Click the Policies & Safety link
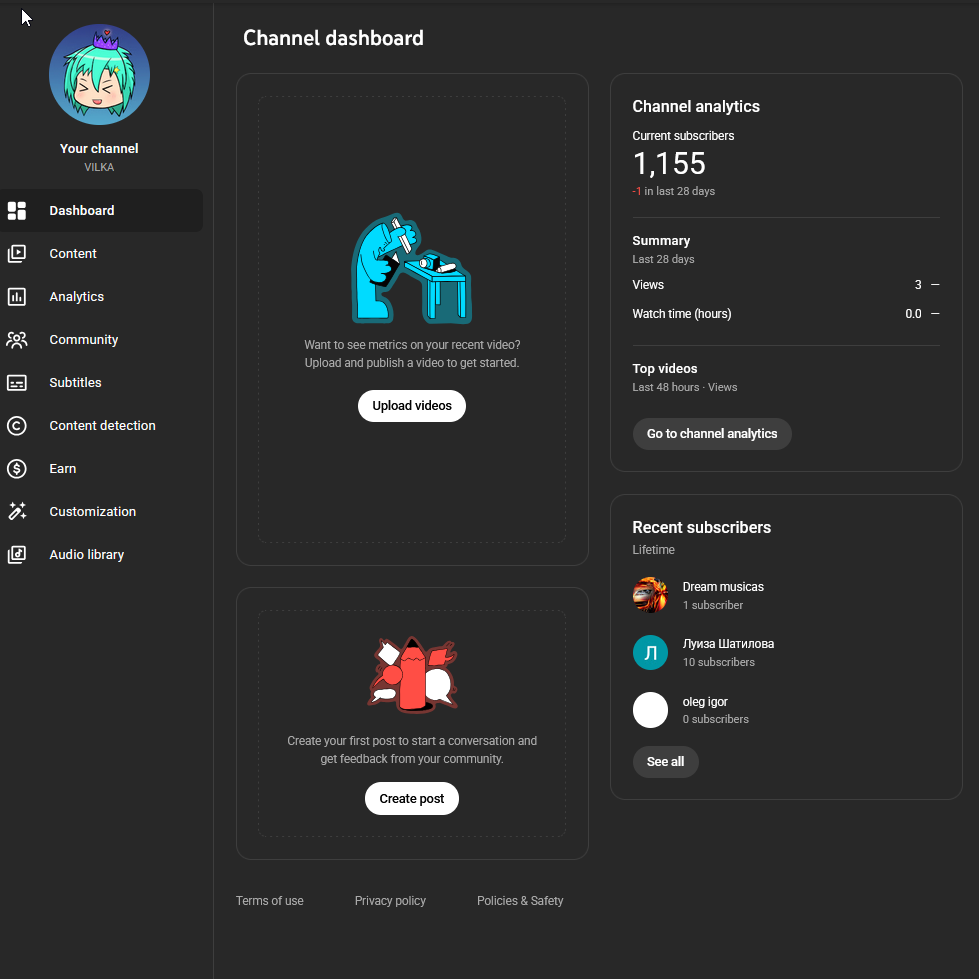Screen dimensions: 979x979 (x=520, y=901)
